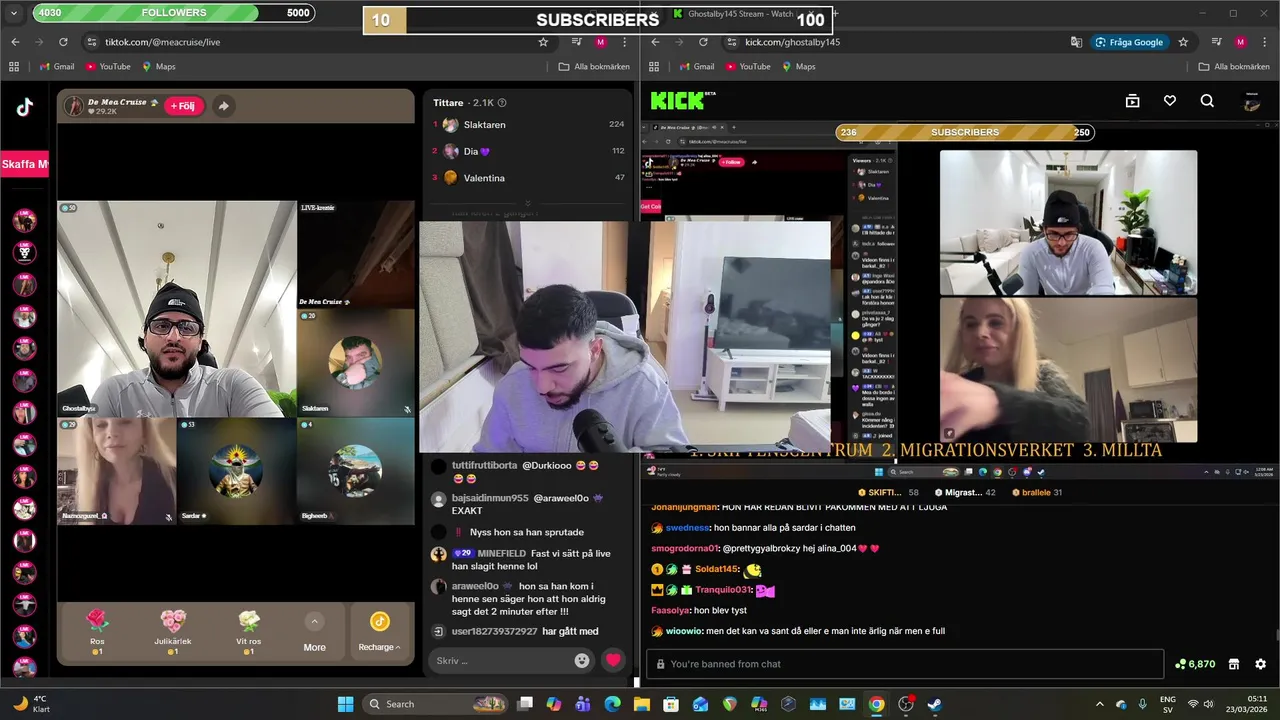The image size is (1280, 720).
Task: Share the De Mea Cruise live stream
Action: click(224, 106)
